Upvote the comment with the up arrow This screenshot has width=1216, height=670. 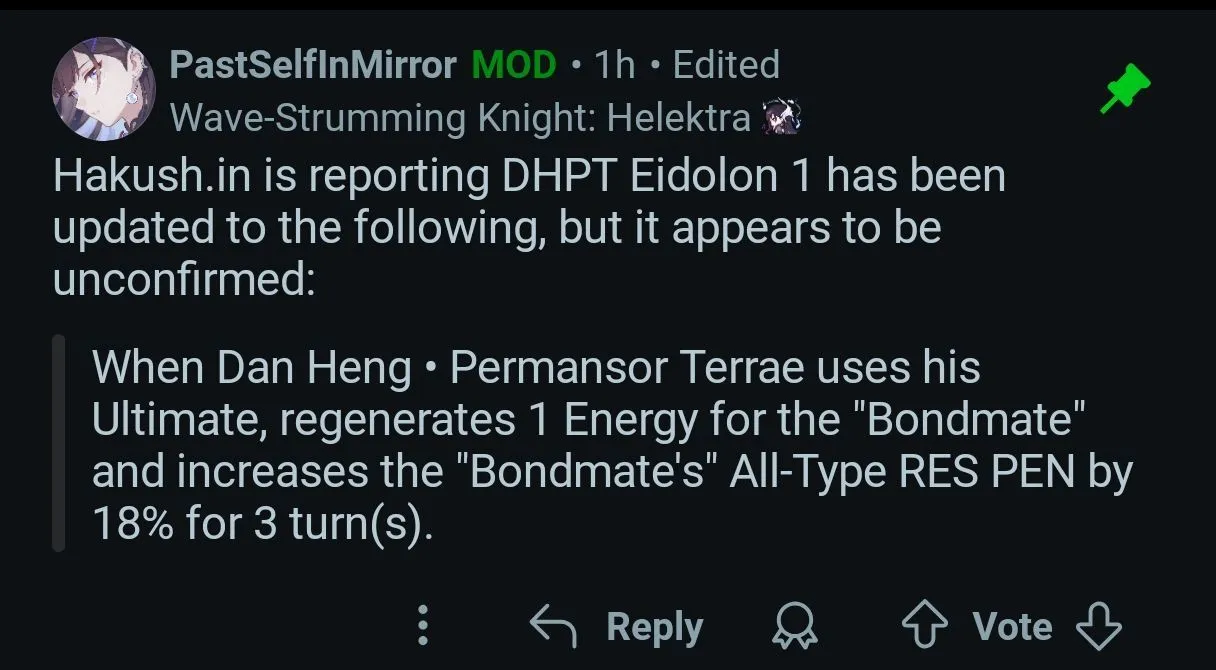tap(925, 626)
